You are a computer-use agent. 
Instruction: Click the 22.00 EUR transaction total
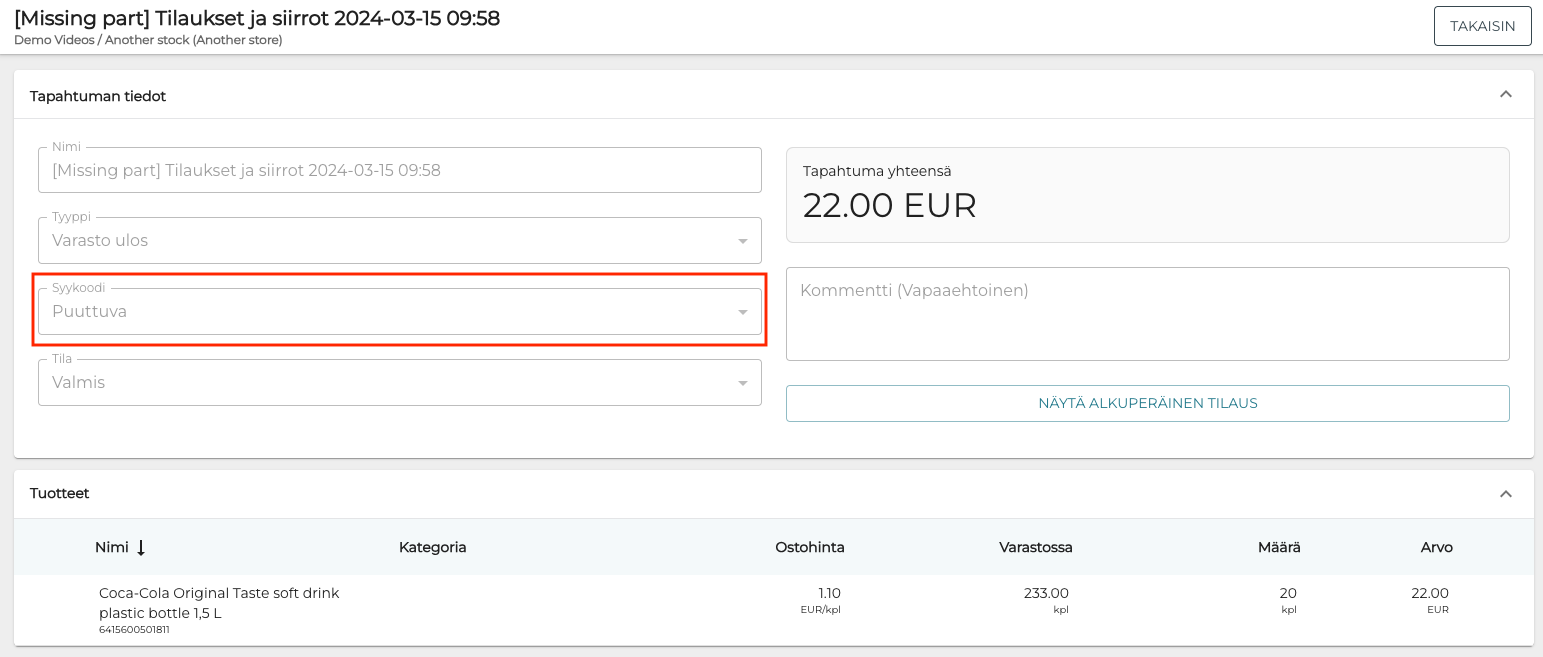pos(889,205)
